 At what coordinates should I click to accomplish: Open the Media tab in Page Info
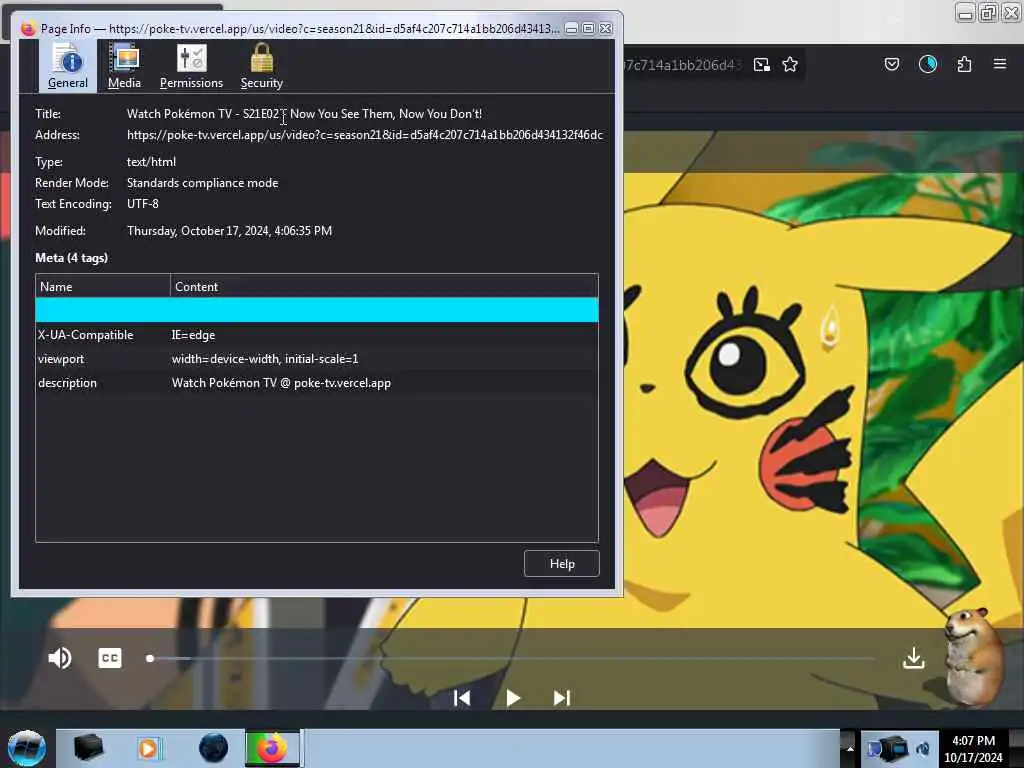click(124, 66)
